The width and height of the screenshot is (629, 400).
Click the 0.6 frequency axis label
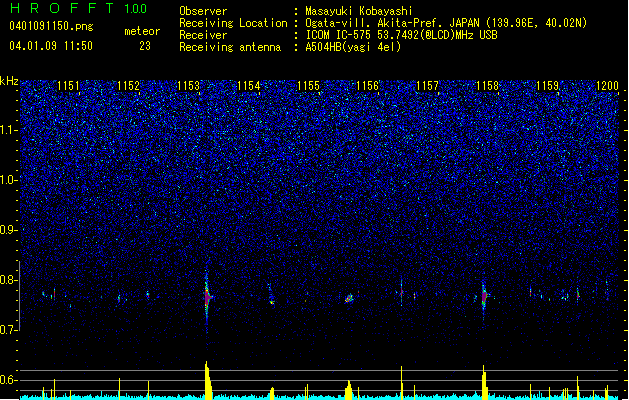8,380
